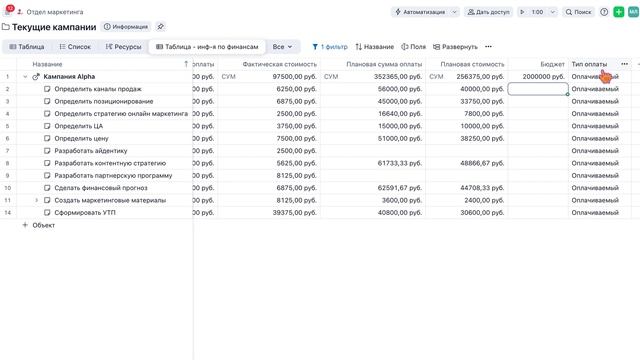
Task: Open the Тип оплаты column three-dot menu
Action: tap(624, 64)
